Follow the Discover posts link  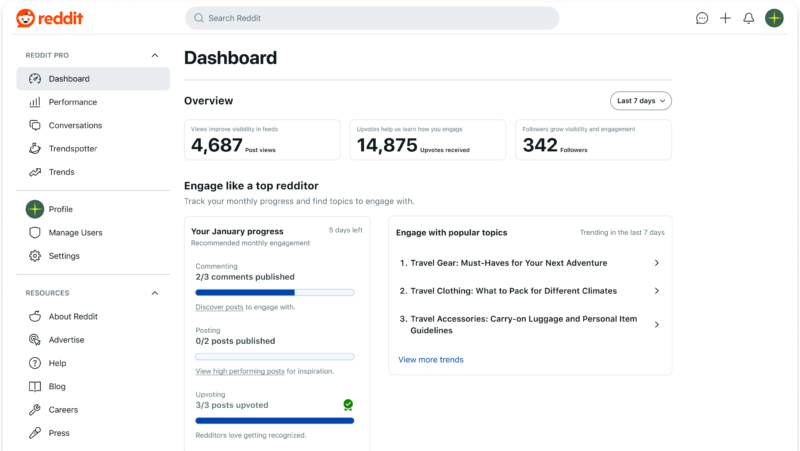[219, 307]
